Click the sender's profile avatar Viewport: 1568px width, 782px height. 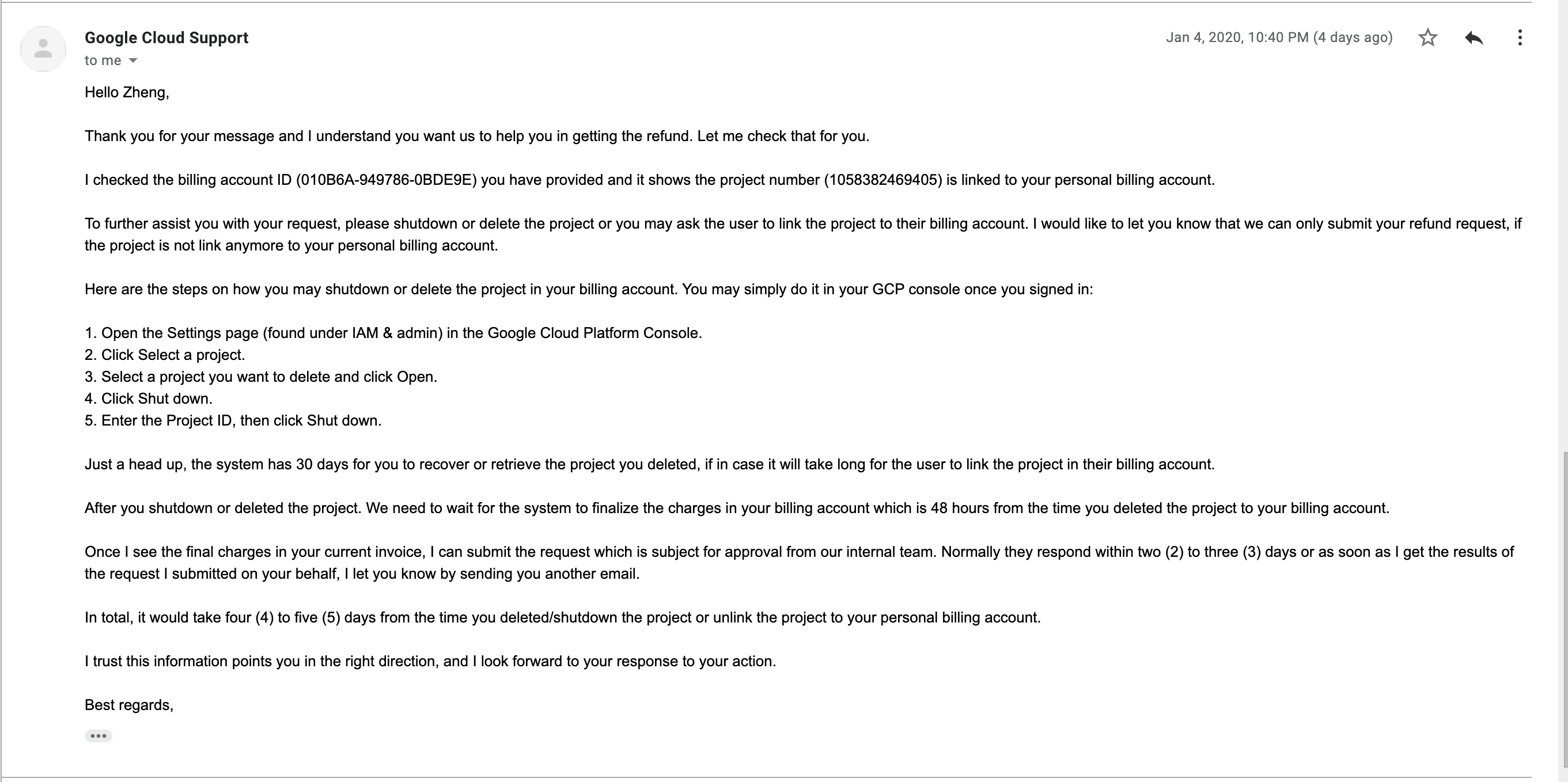[43, 49]
